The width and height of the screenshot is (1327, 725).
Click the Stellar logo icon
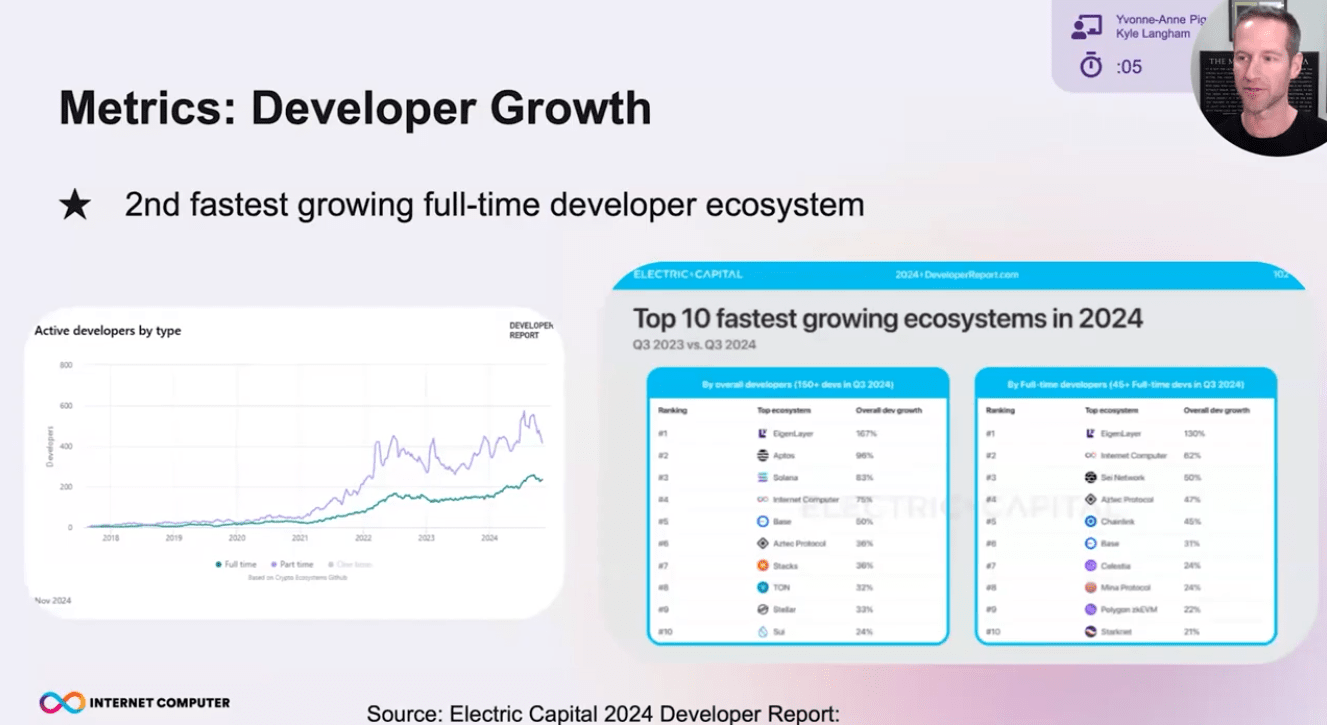pyautogui.click(x=763, y=609)
